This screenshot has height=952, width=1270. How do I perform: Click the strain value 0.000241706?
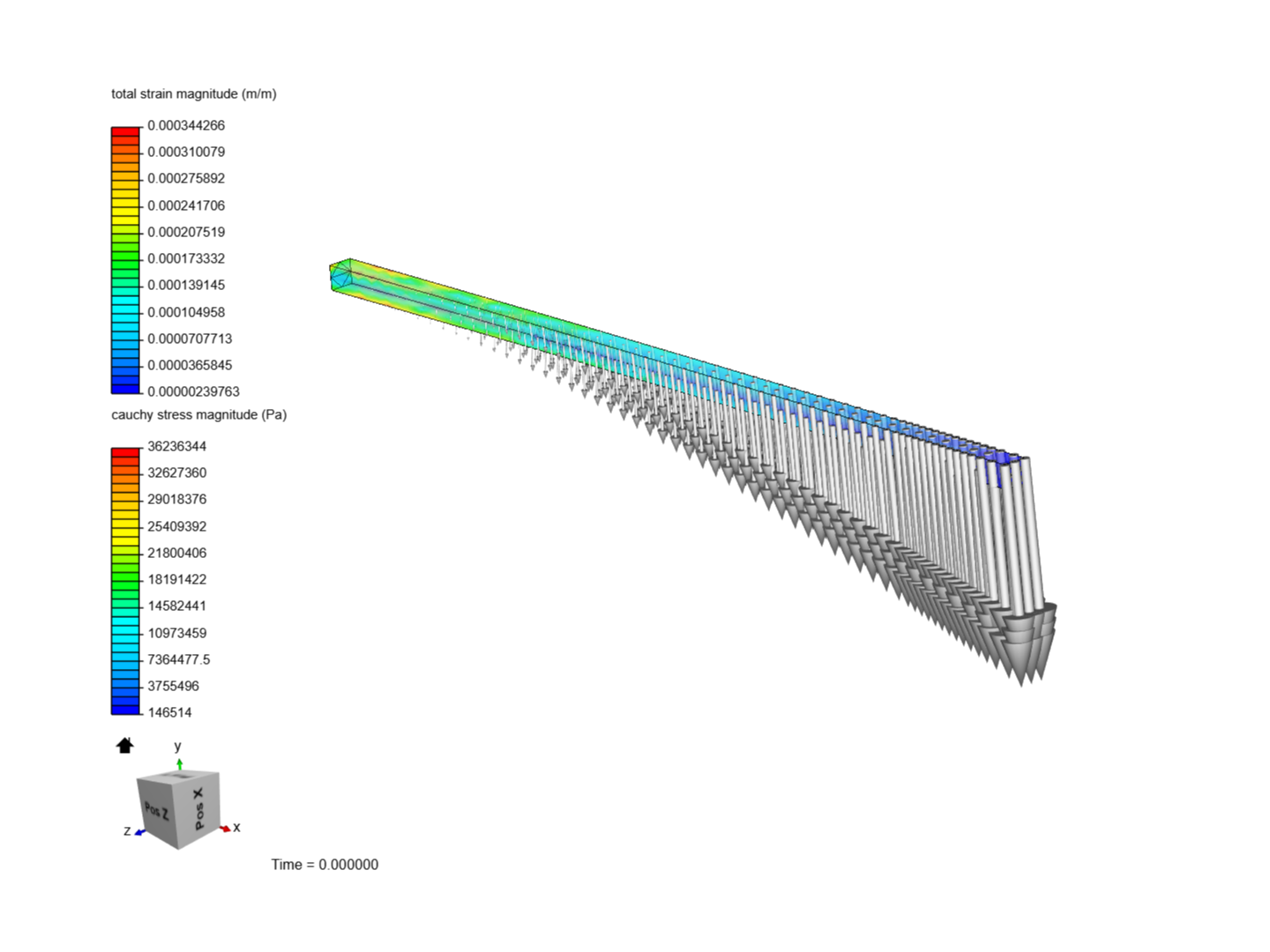[186, 205]
